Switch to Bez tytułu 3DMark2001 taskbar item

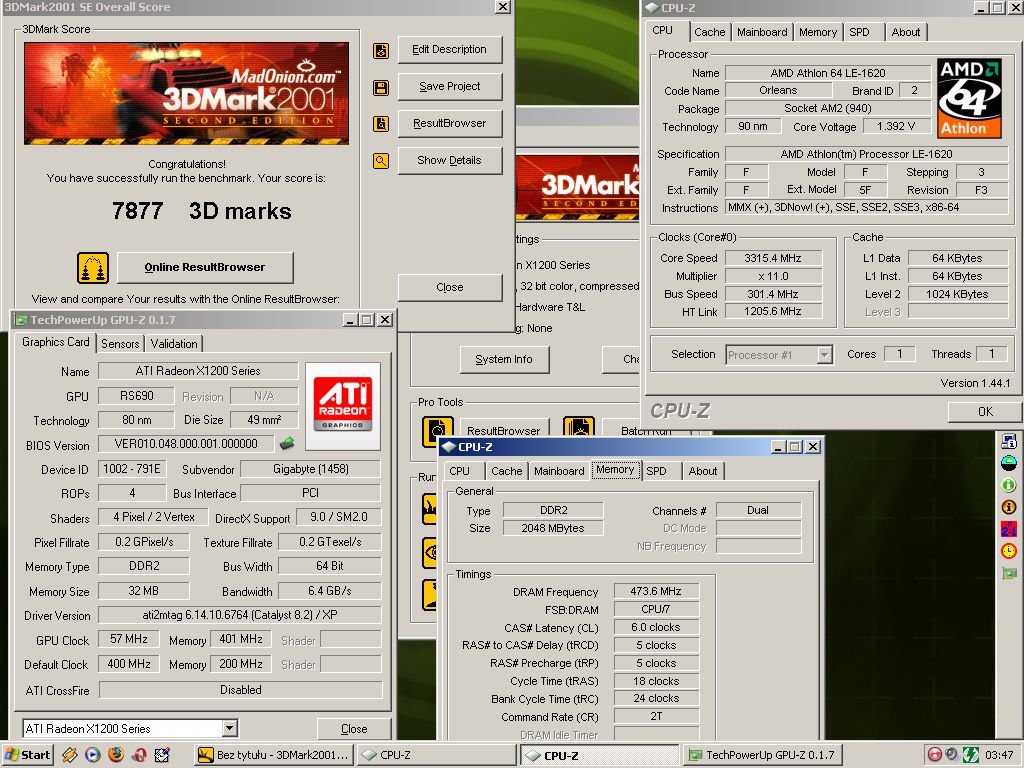click(274, 755)
